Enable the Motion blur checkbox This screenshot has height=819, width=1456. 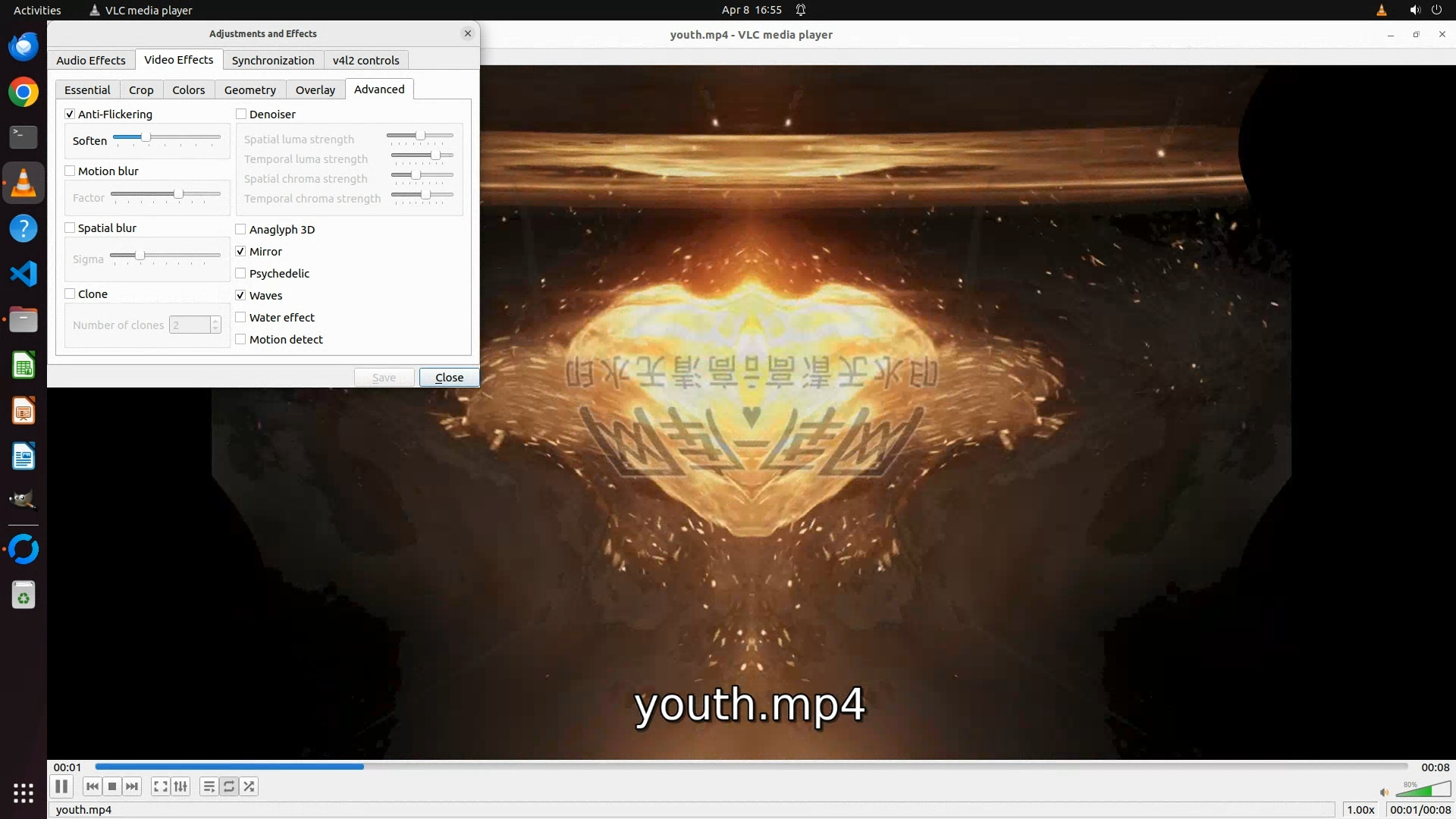(70, 171)
